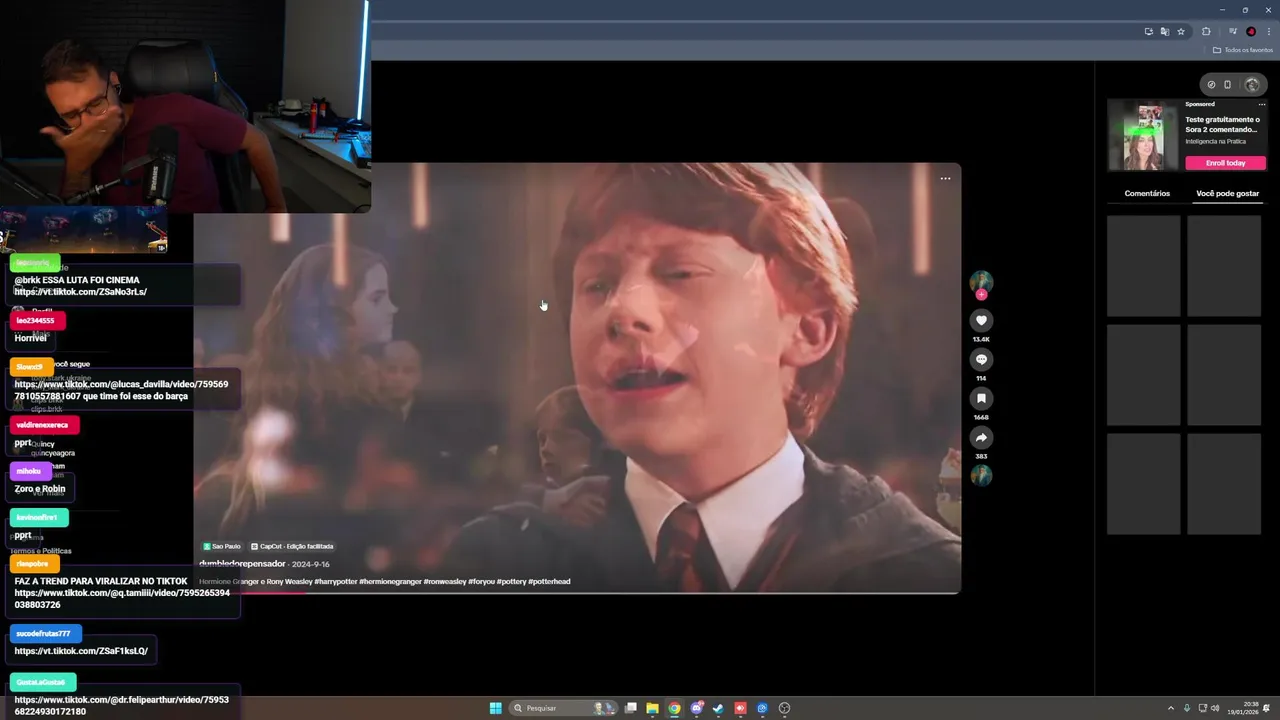Screen dimensions: 1280x720
Task: Open Chrome profile avatar
Action: [x=1251, y=32]
